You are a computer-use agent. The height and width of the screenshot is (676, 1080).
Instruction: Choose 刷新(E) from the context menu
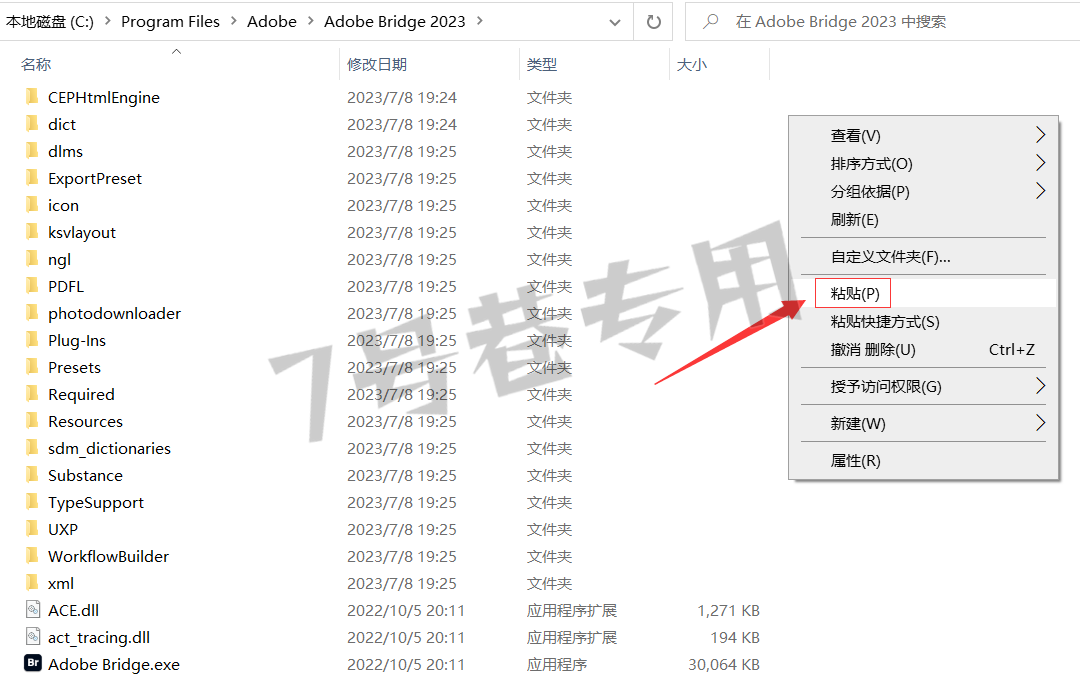pyautogui.click(x=923, y=219)
